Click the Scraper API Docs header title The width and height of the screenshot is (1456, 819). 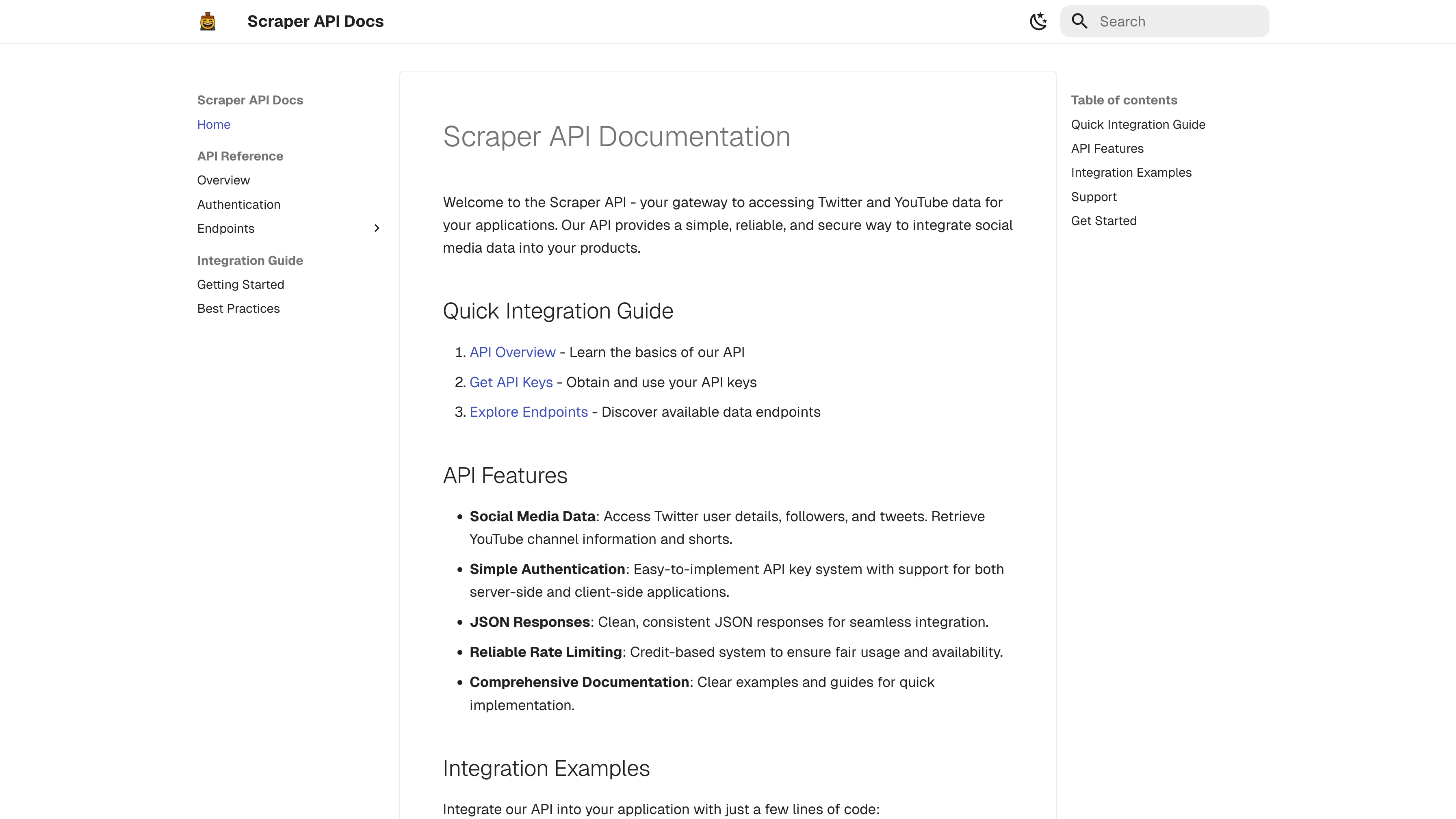(x=315, y=22)
